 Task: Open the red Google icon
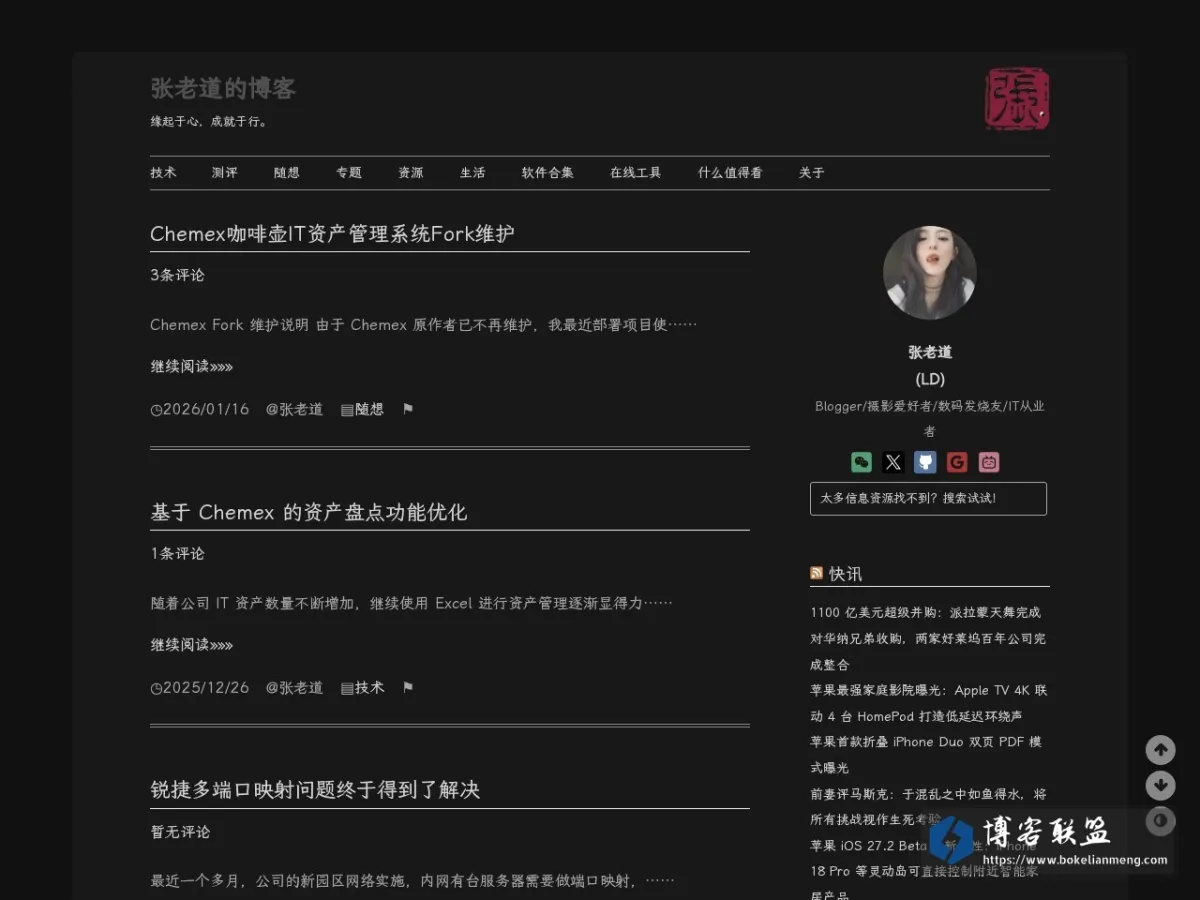[957, 462]
